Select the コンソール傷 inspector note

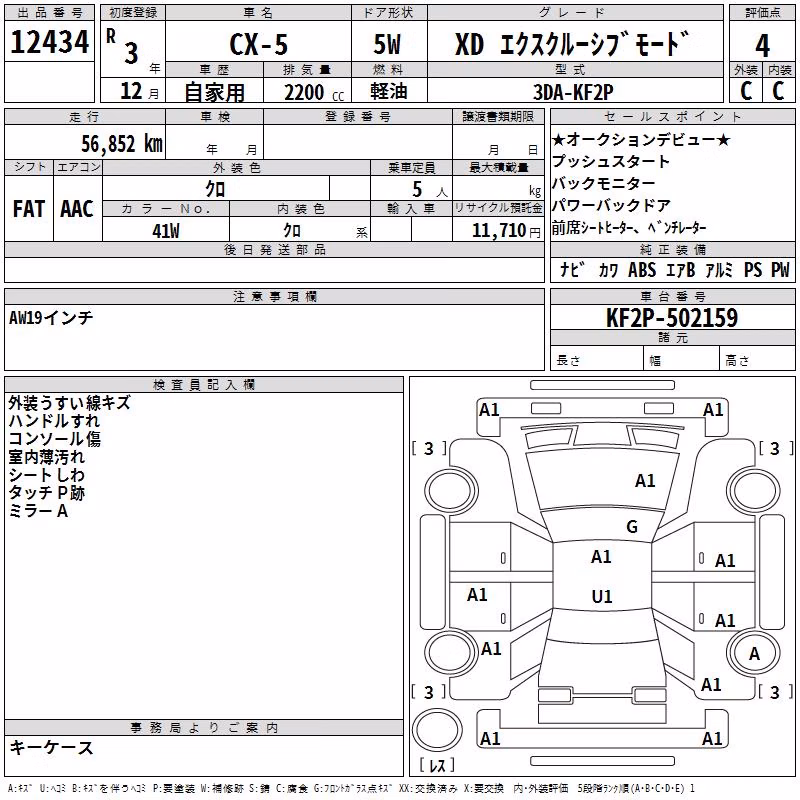pos(55,439)
